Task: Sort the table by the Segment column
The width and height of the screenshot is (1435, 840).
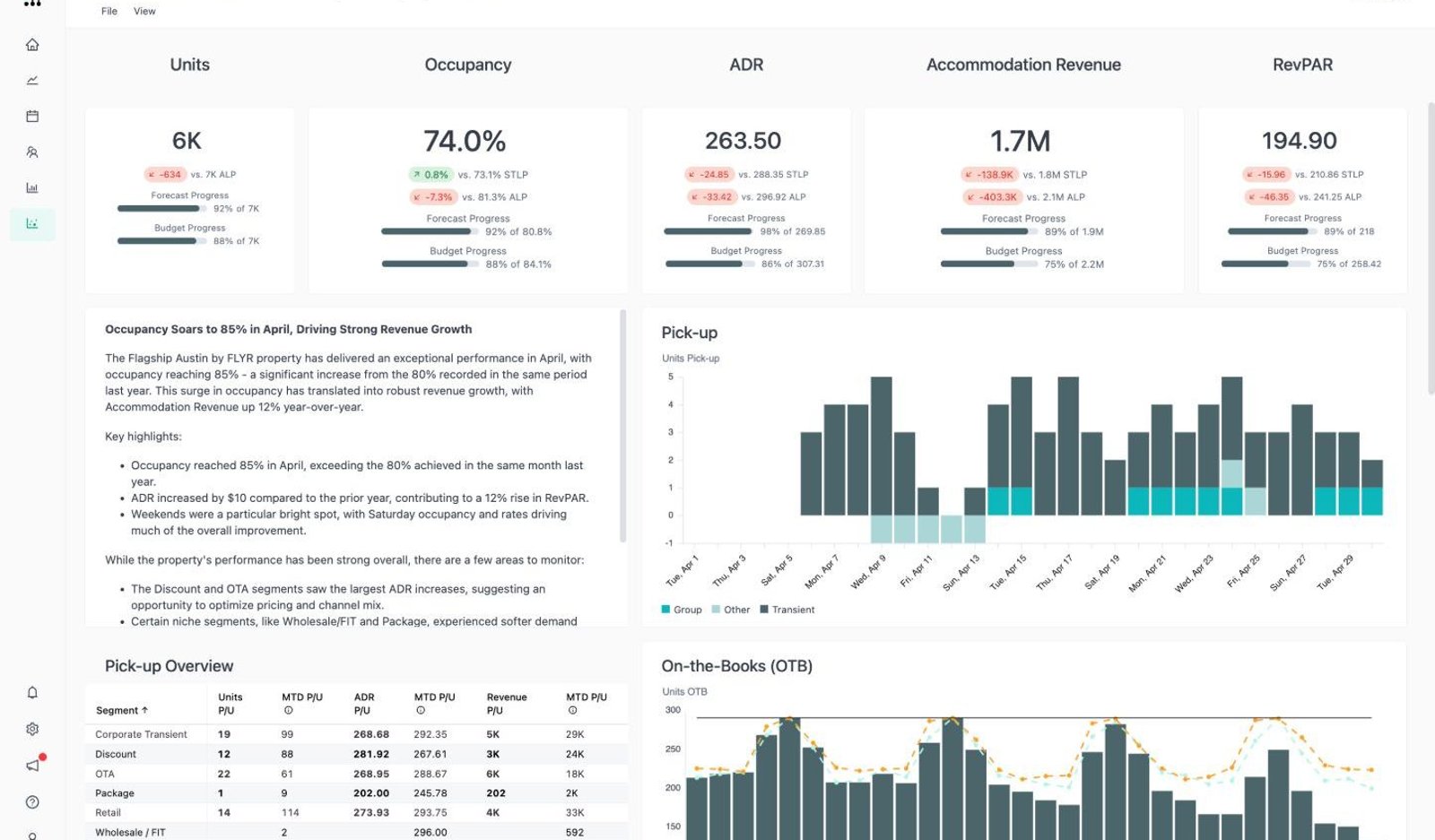Action: pos(121,711)
